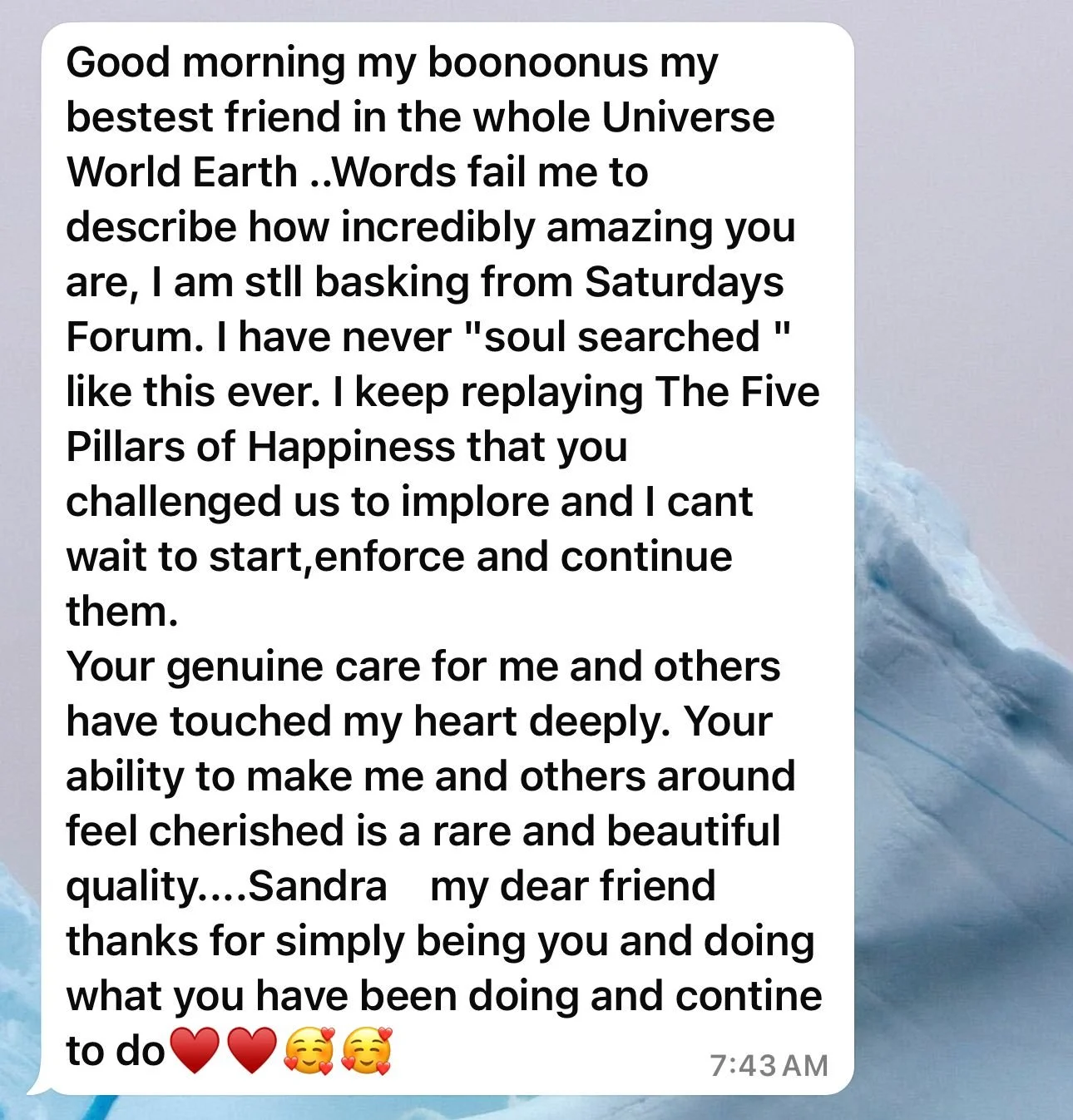Image resolution: width=1073 pixels, height=1120 pixels.
Task: Tap the second red heart emoji
Action: [x=251, y=1050]
